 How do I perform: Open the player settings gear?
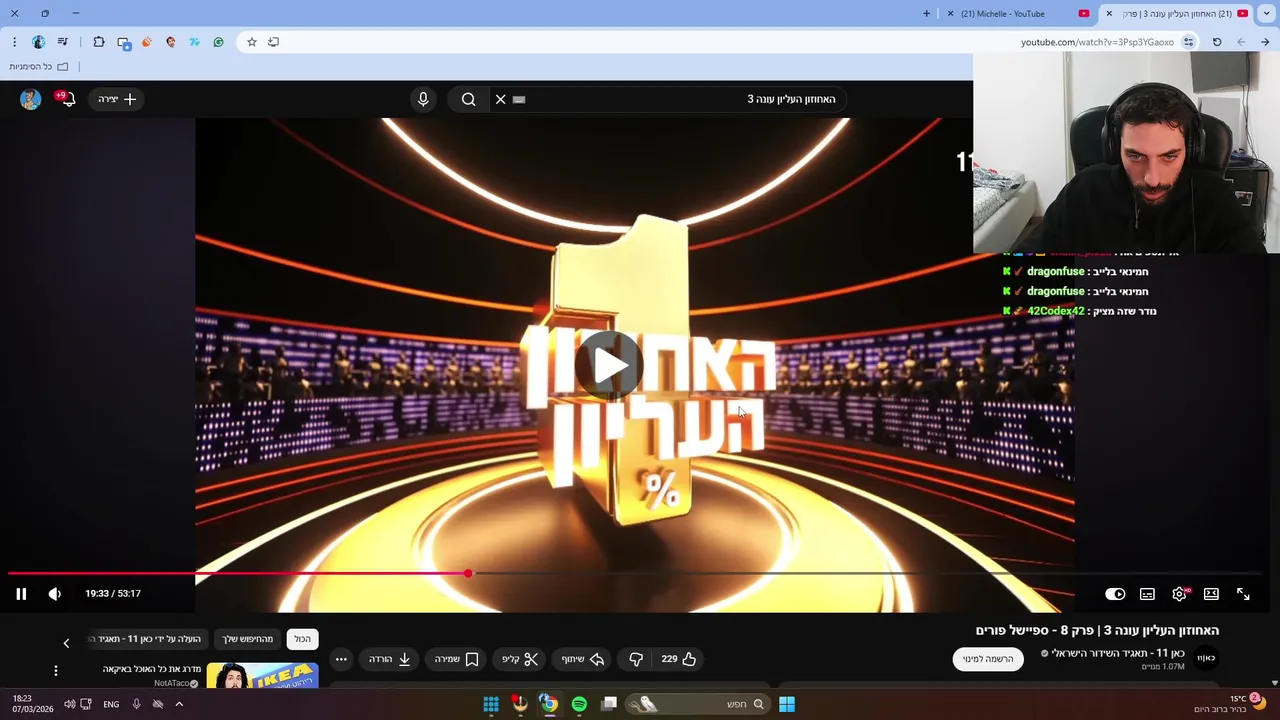tap(1180, 594)
